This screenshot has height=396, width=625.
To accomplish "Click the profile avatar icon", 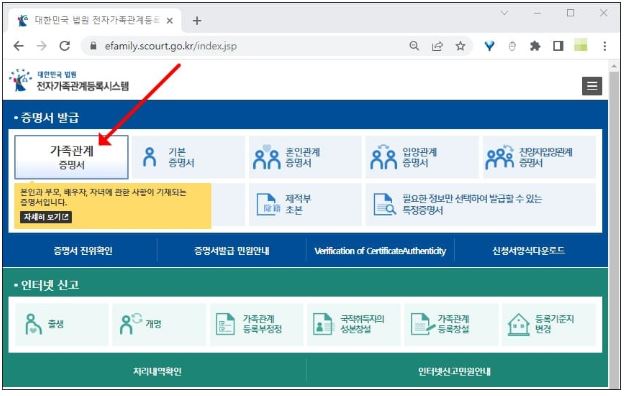I will (x=581, y=45).
